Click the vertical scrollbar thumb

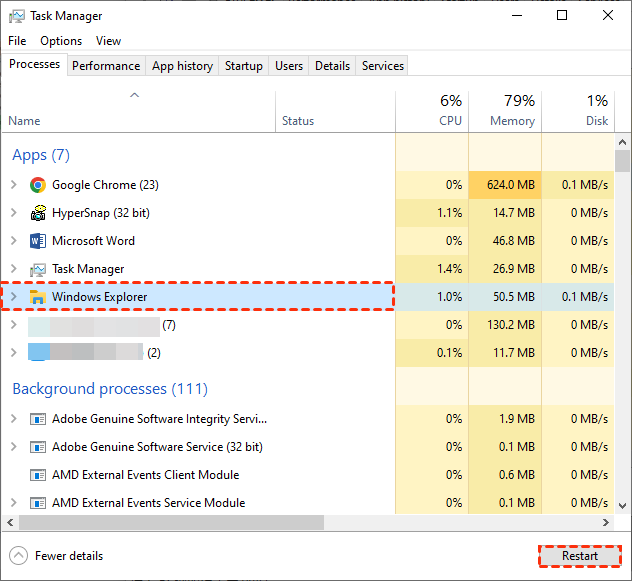click(623, 162)
